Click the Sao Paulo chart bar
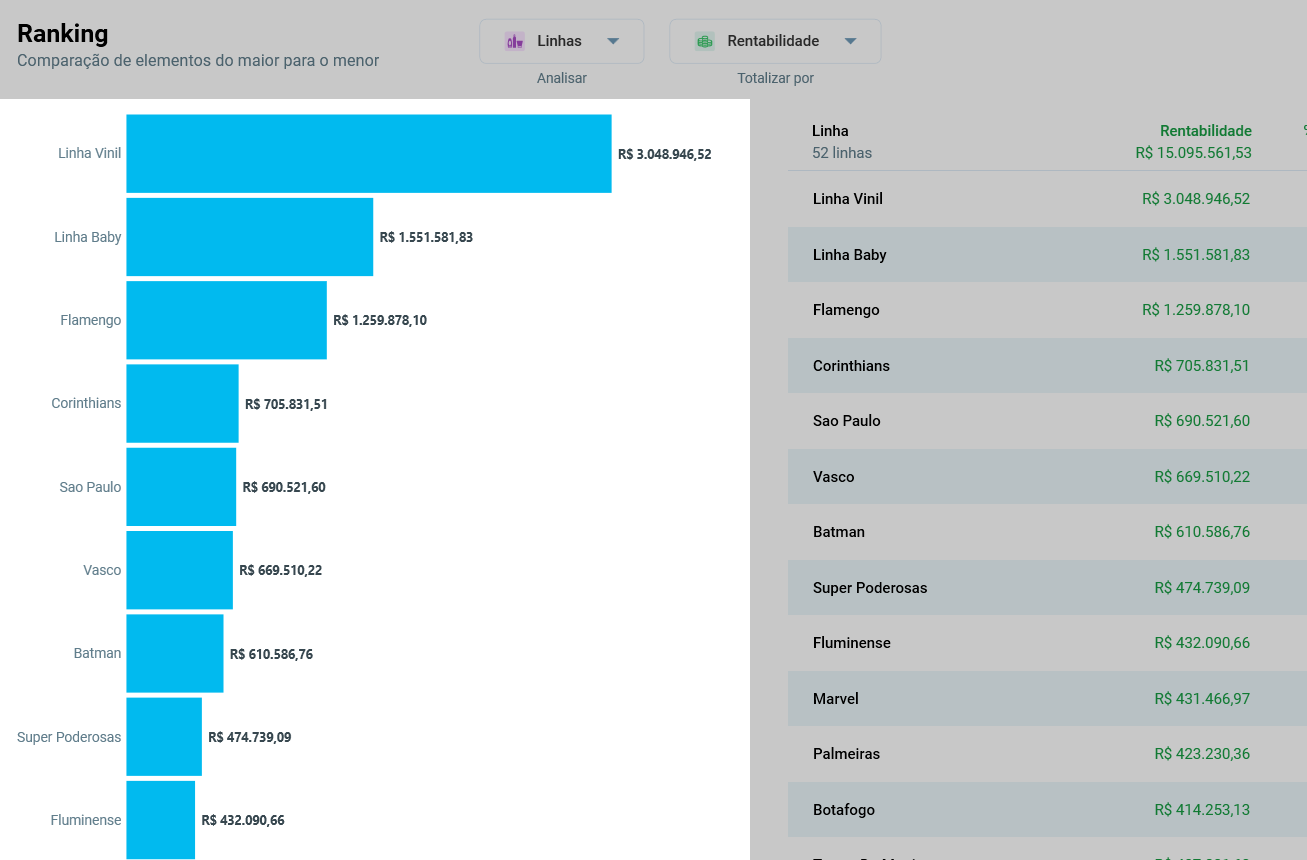This screenshot has width=1307, height=860. [x=181, y=487]
